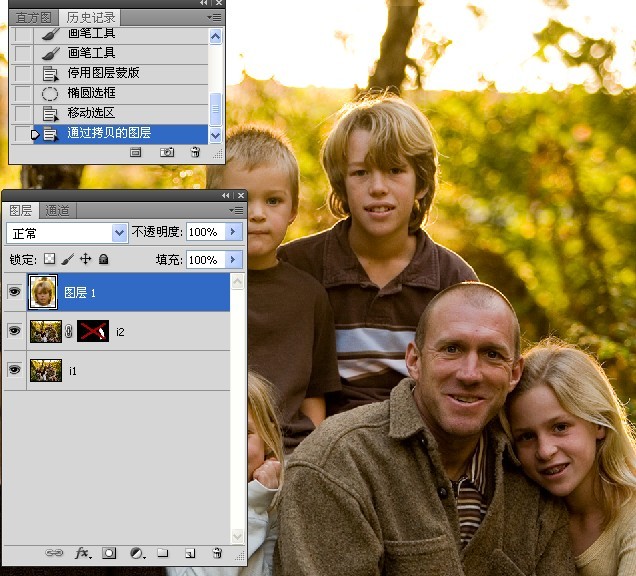
Task: Open the History panel flyout menu
Action: 214,17
